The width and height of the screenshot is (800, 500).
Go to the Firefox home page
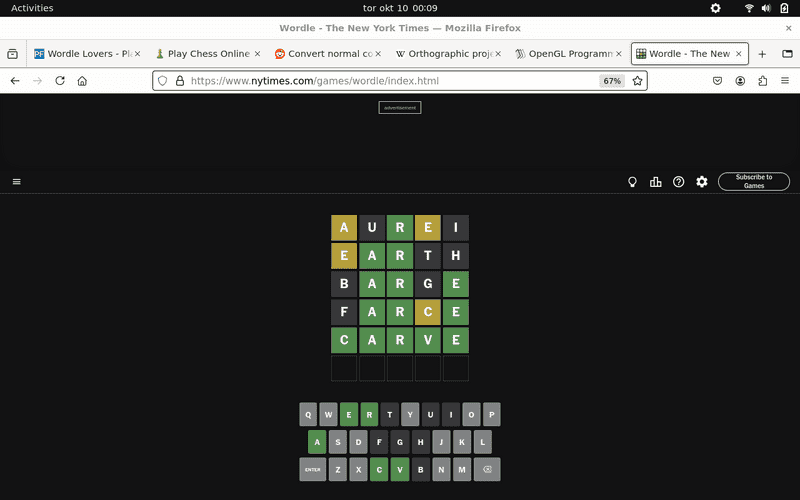click(x=82, y=81)
